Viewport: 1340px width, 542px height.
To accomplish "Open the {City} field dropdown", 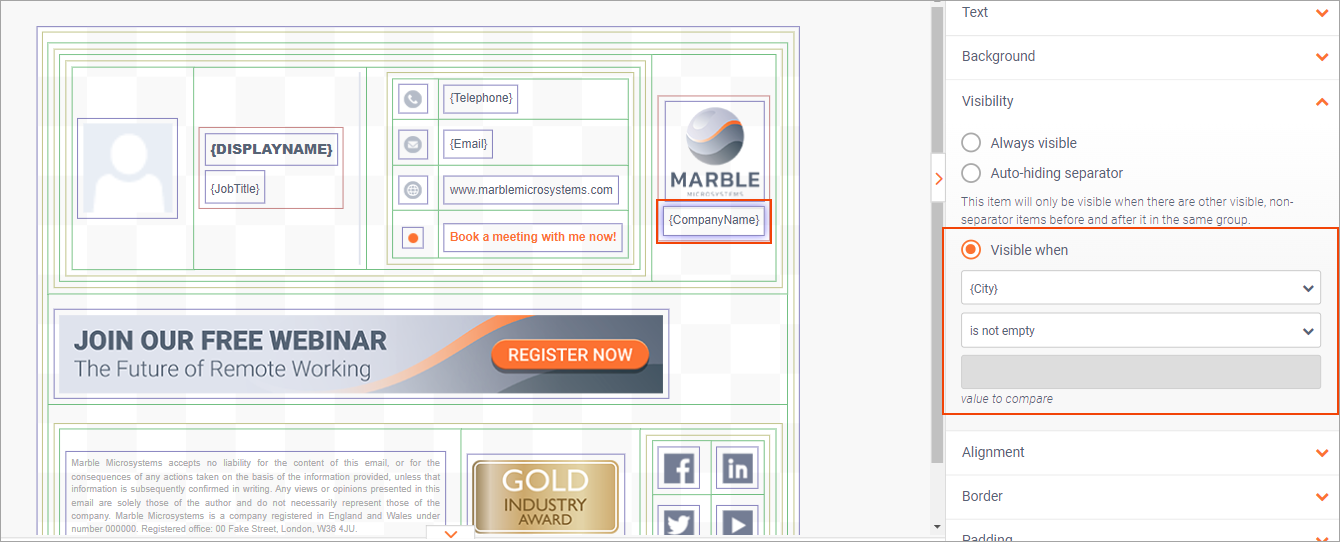I will 1140,289.
